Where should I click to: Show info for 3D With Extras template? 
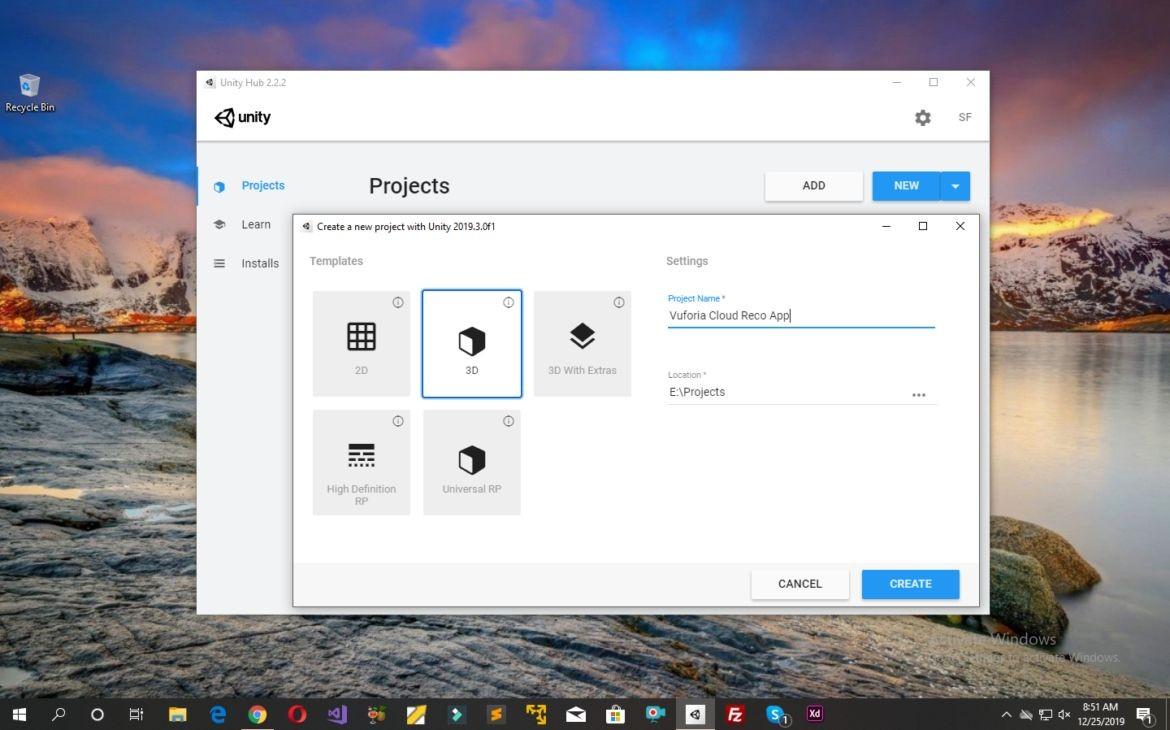pos(619,302)
